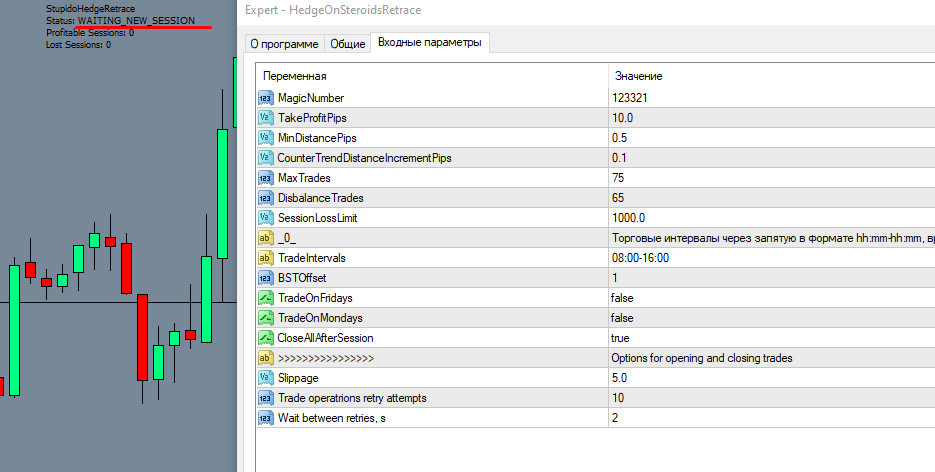Click the Переменная column header

(295, 76)
